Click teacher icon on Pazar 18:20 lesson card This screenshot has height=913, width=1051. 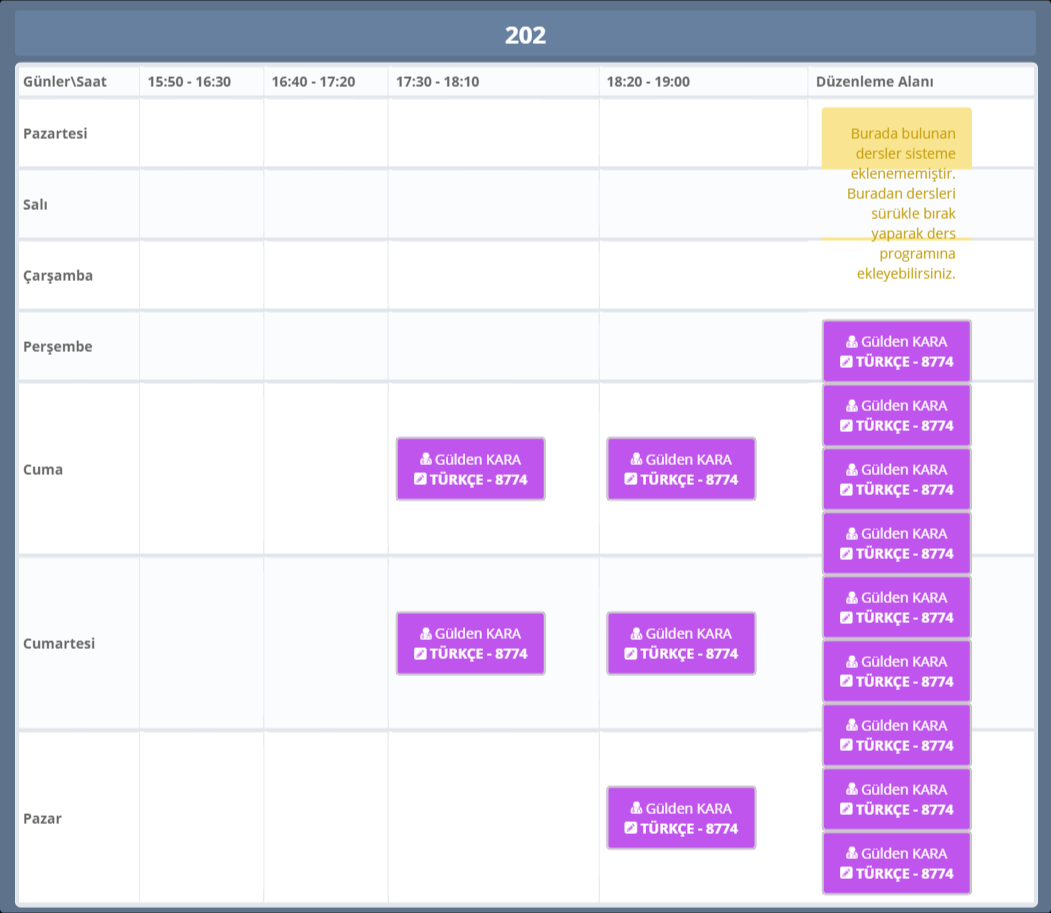637,809
